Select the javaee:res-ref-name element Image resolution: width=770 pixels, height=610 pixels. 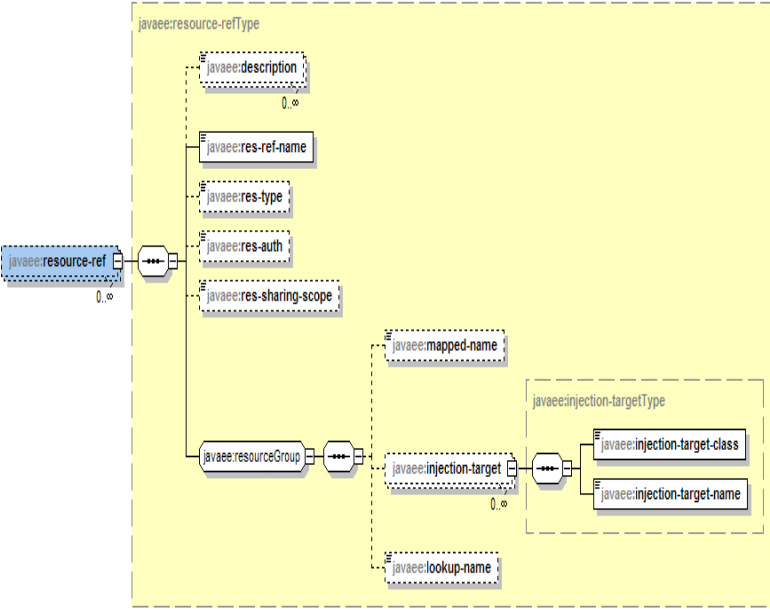click(256, 147)
